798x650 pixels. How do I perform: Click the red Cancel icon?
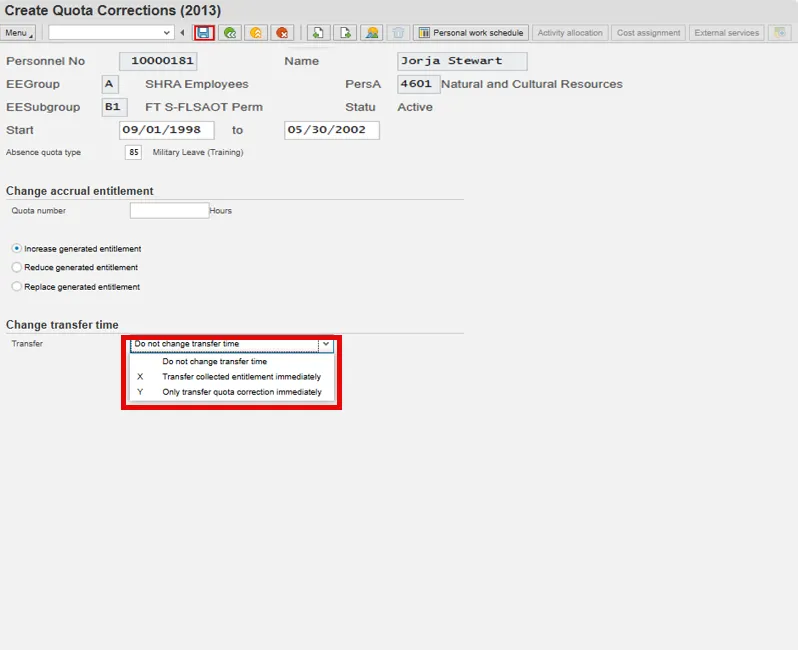pos(282,33)
